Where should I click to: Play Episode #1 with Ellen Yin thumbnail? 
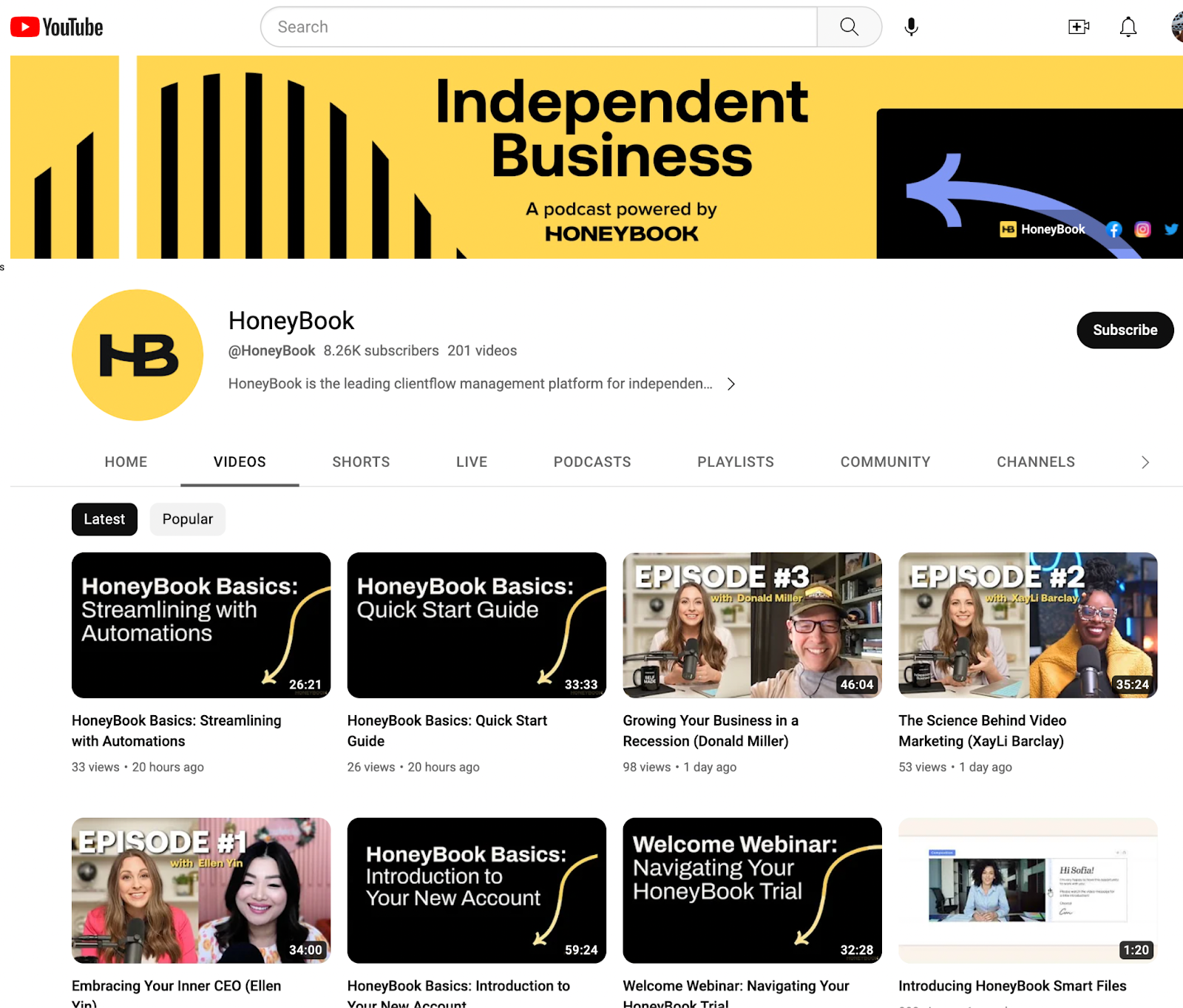201,890
